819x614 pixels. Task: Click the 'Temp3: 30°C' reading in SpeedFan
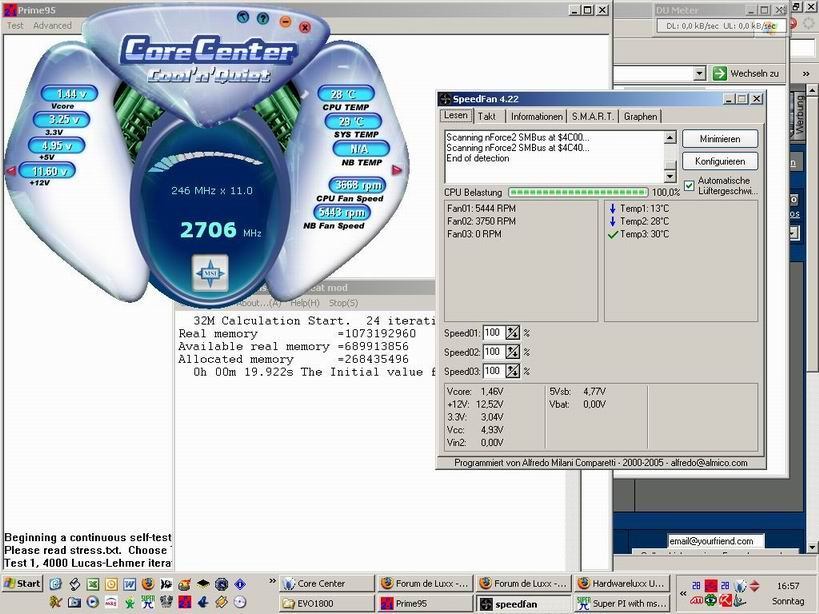coord(644,234)
